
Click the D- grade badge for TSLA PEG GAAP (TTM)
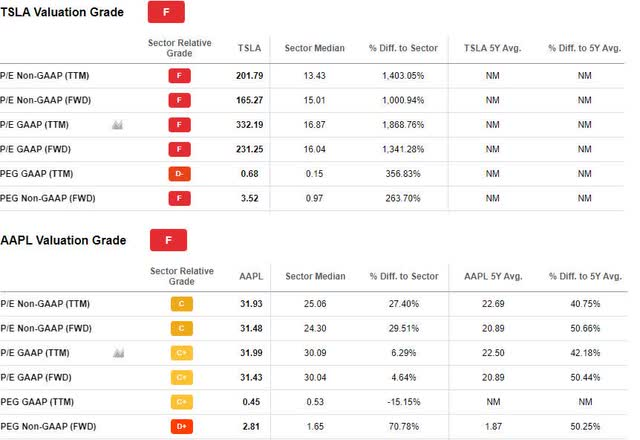[x=179, y=174]
